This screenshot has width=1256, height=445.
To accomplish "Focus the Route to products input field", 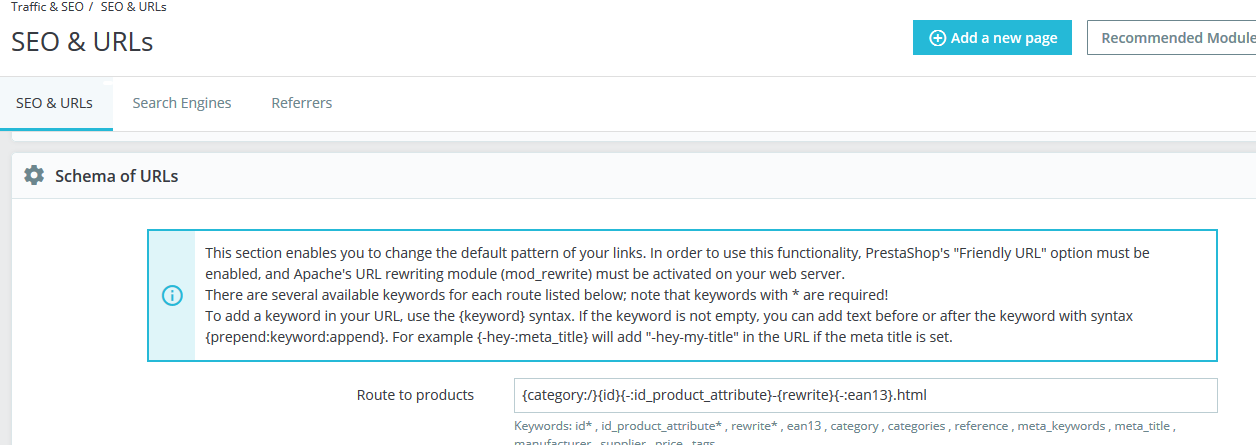I will click(x=866, y=395).
